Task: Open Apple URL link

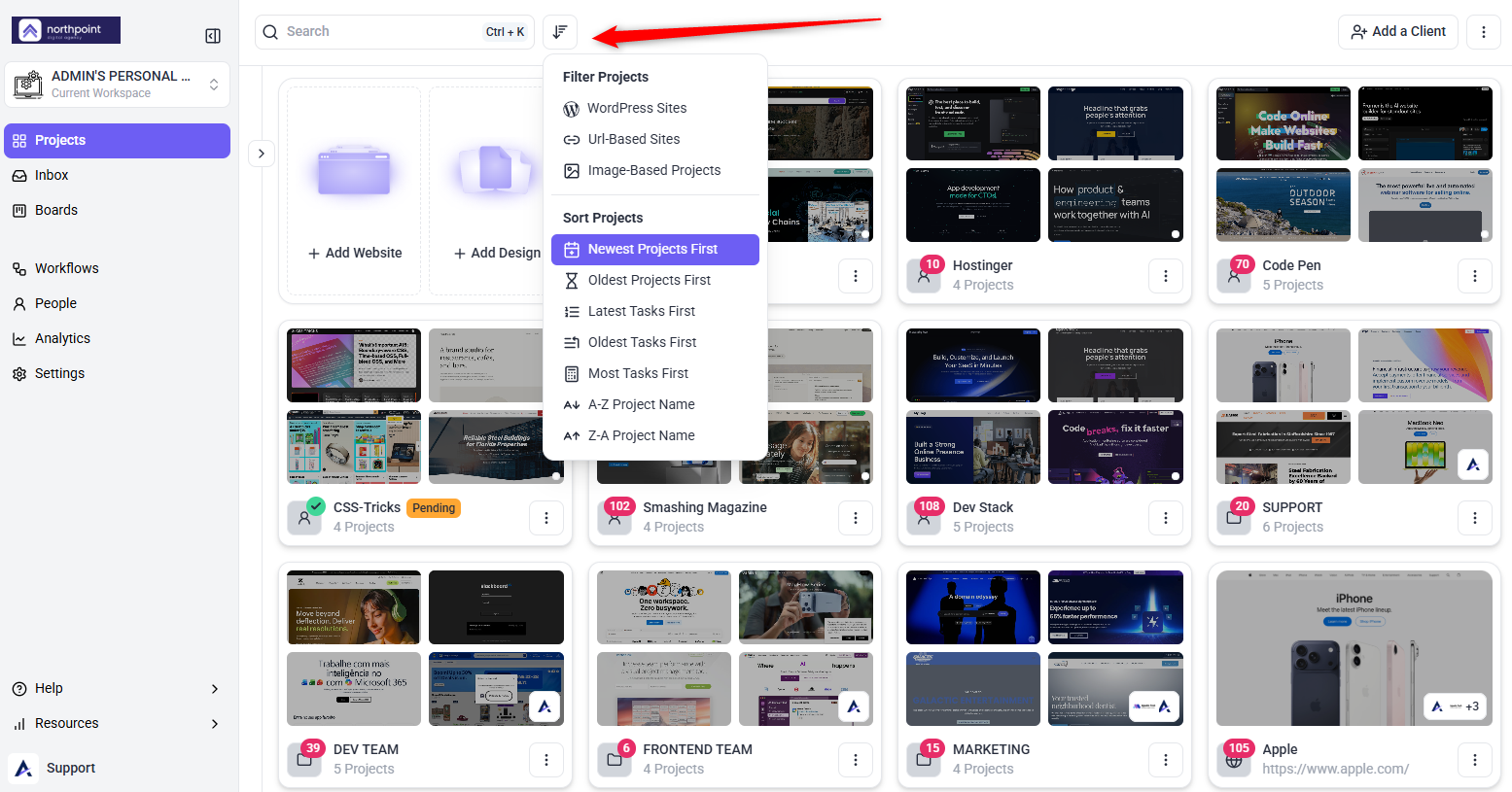Action: [1335, 769]
